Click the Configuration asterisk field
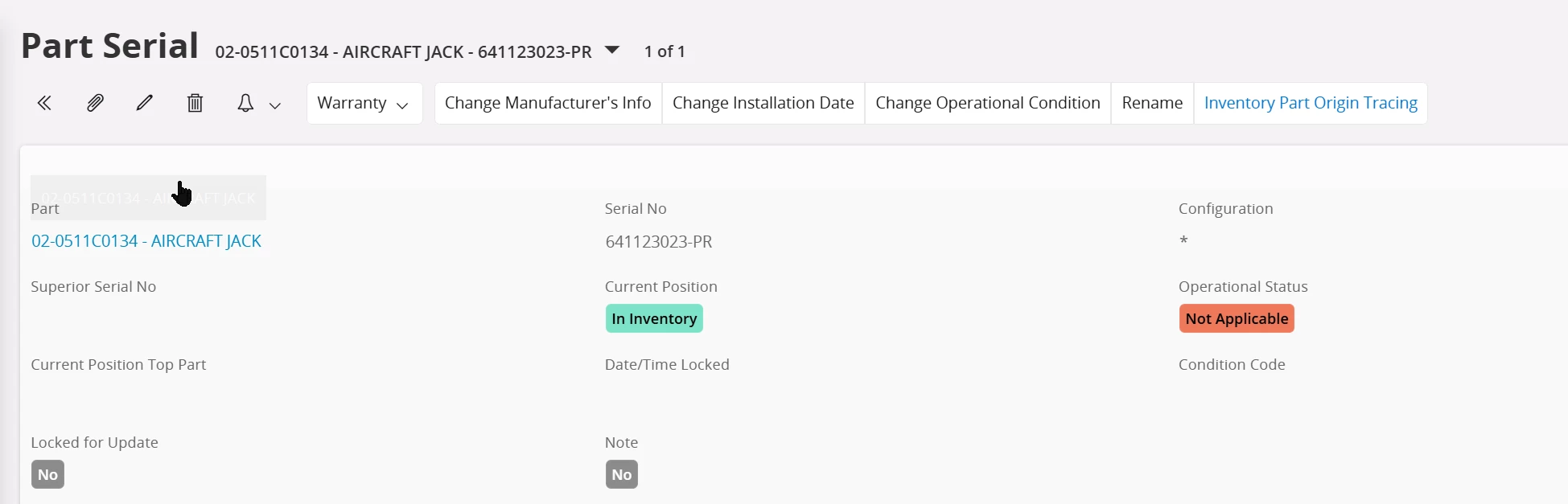The width and height of the screenshot is (1568, 504). coord(1183,241)
